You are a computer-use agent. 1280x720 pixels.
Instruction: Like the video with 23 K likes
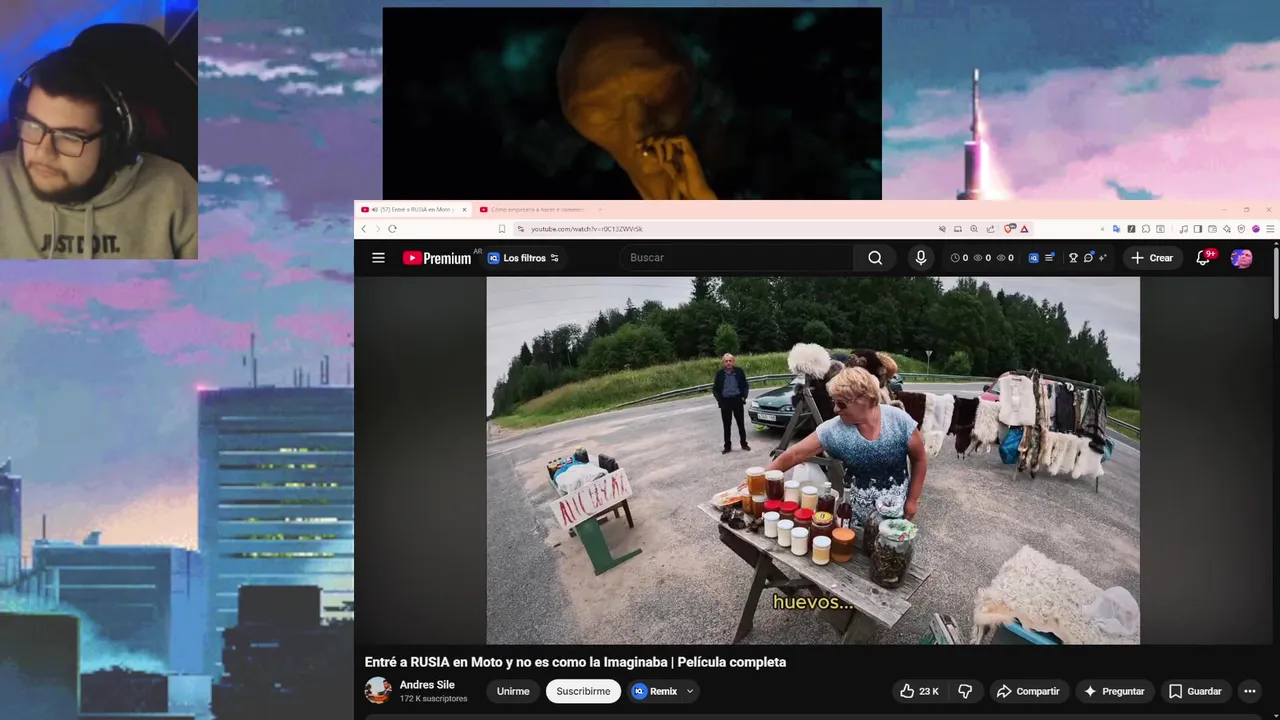(919, 691)
